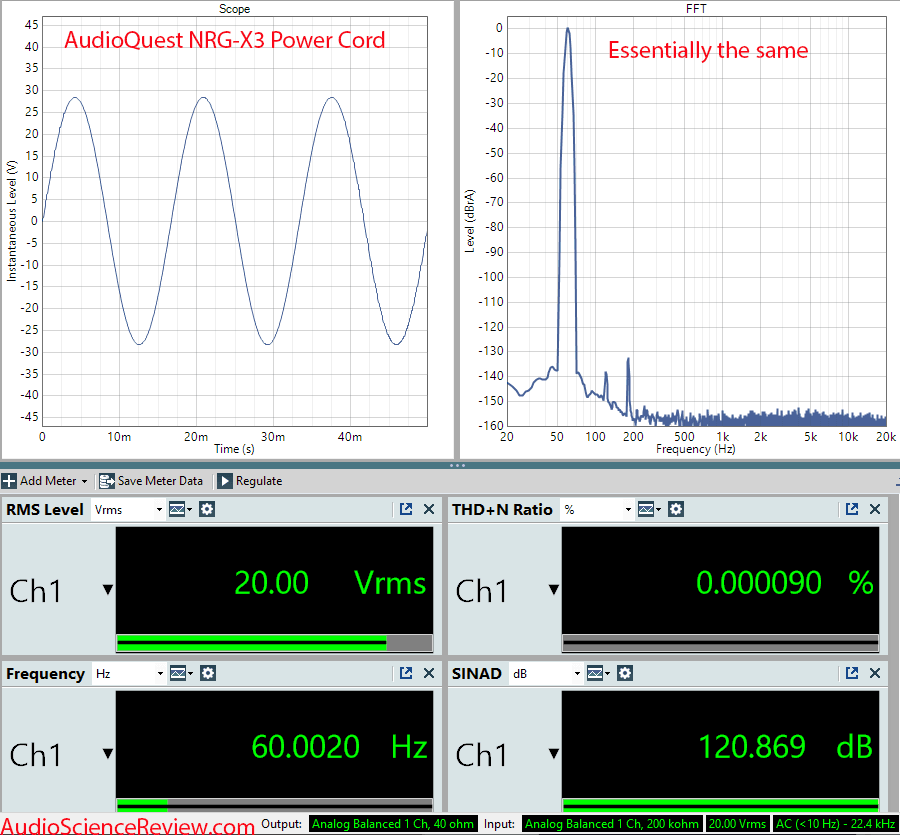This screenshot has height=838, width=900.
Task: Click the RMS Level green bar graph
Action: (274, 643)
